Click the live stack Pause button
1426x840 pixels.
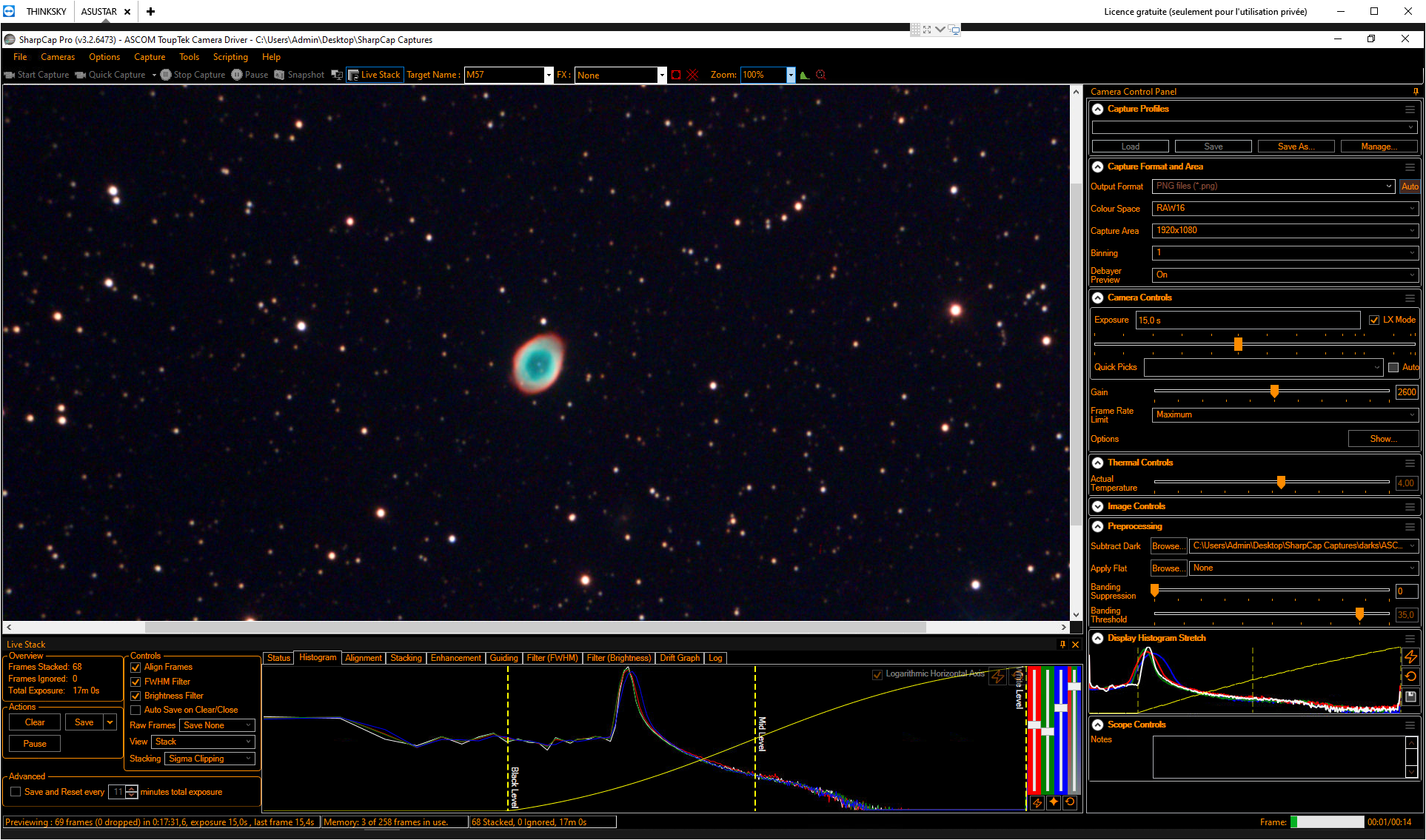(35, 744)
